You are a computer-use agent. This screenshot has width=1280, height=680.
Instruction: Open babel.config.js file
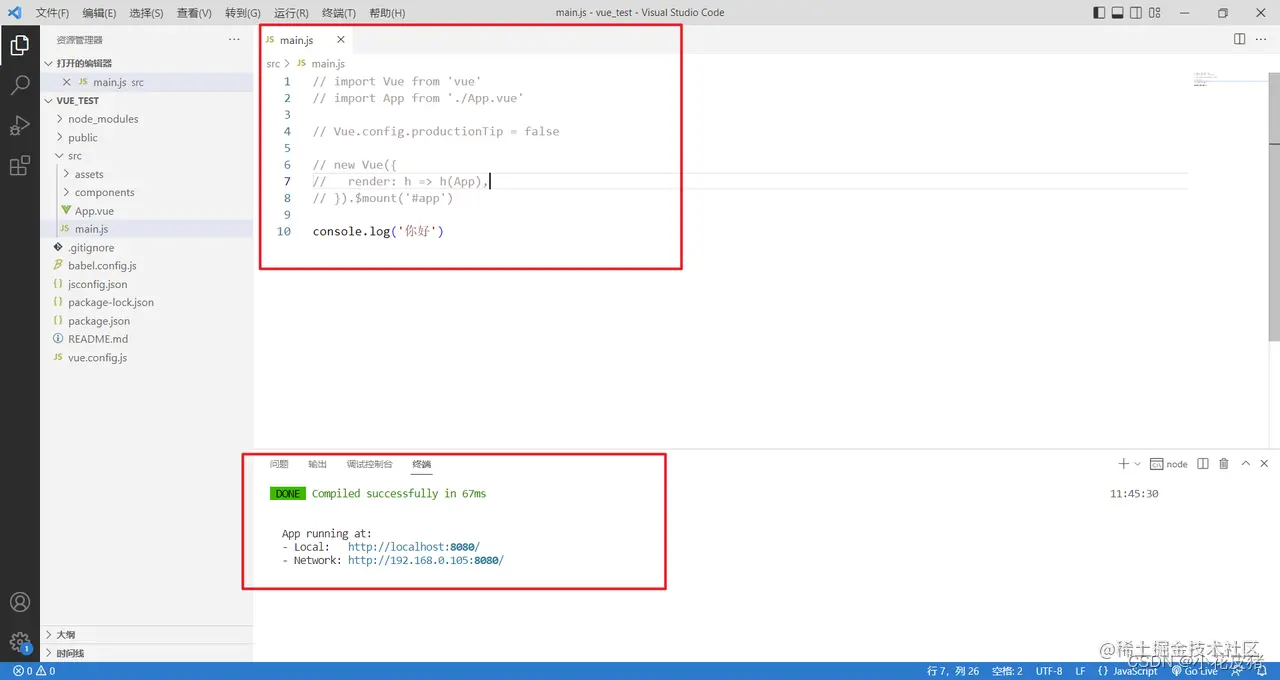[x=147, y=266]
